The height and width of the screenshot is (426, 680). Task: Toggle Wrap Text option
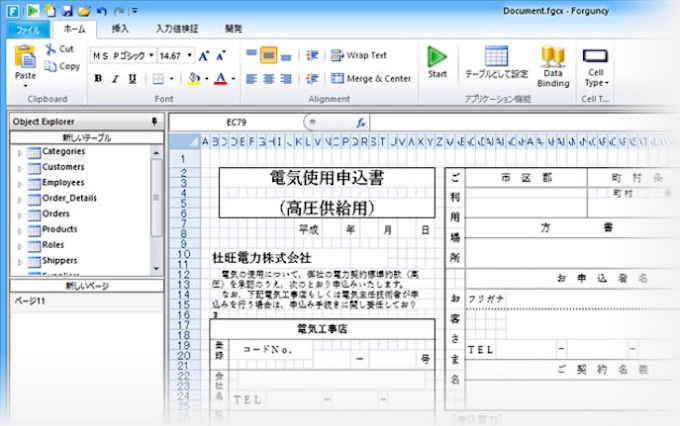pos(337,55)
